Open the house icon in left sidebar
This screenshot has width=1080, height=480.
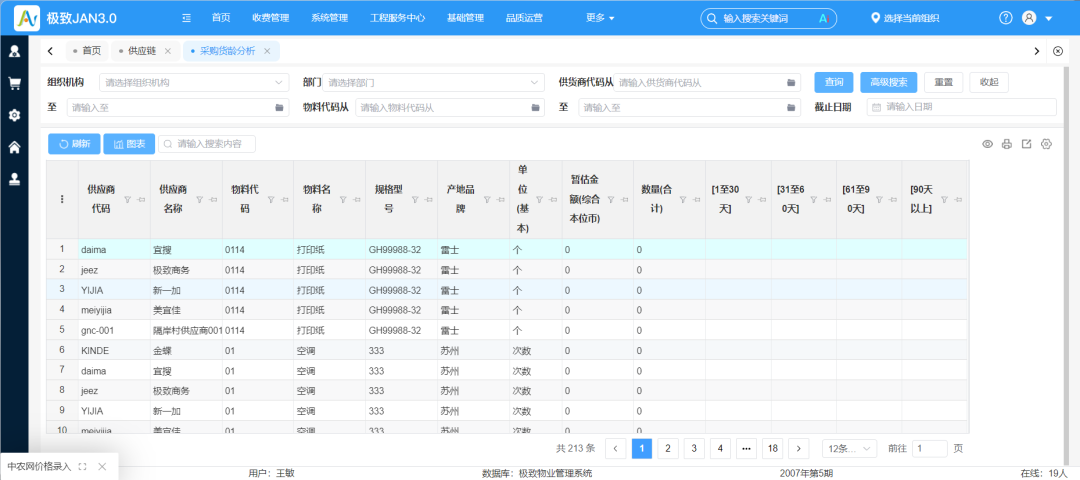(14, 147)
